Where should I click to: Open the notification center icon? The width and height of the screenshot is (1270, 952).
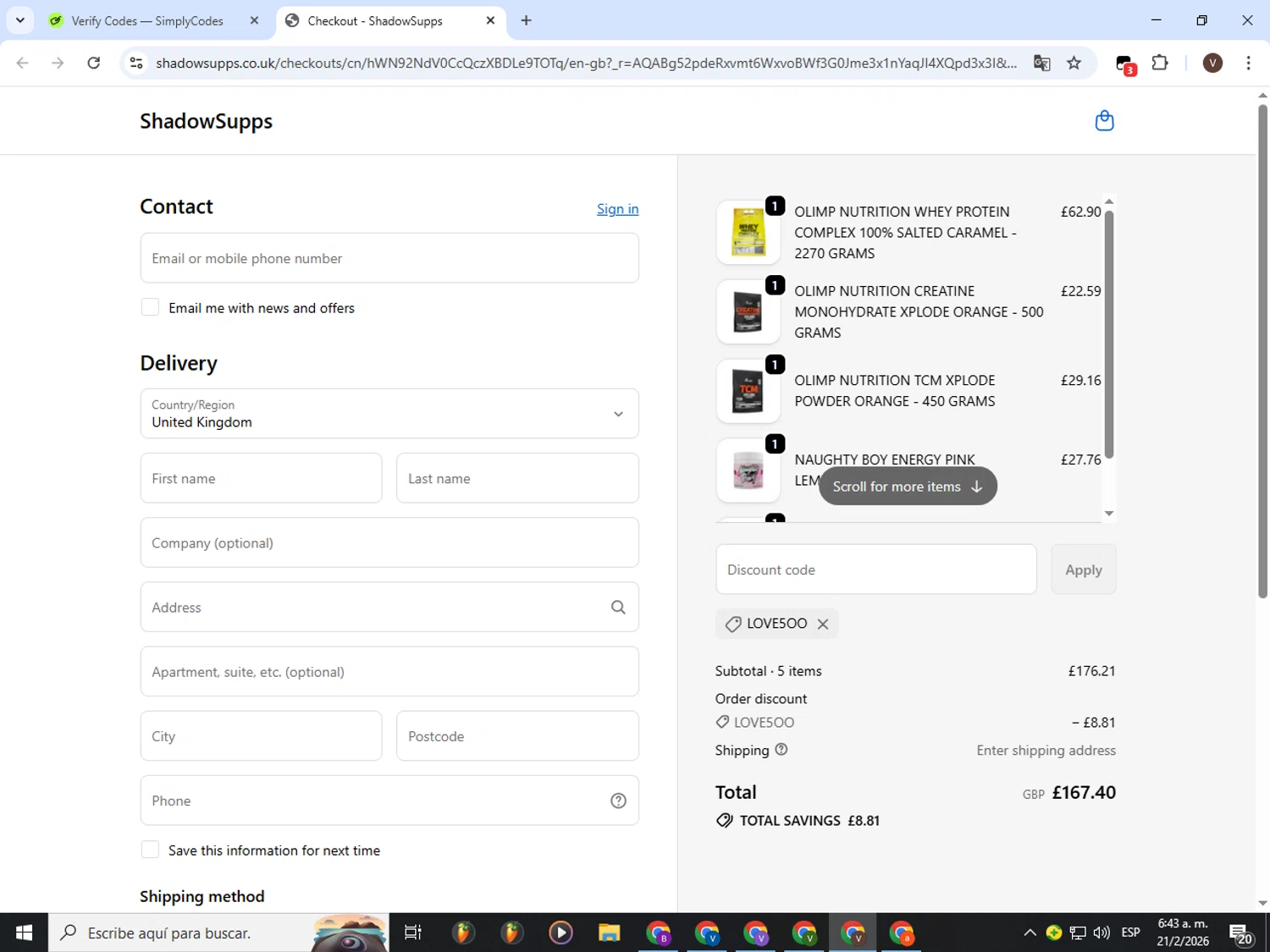[1240, 933]
